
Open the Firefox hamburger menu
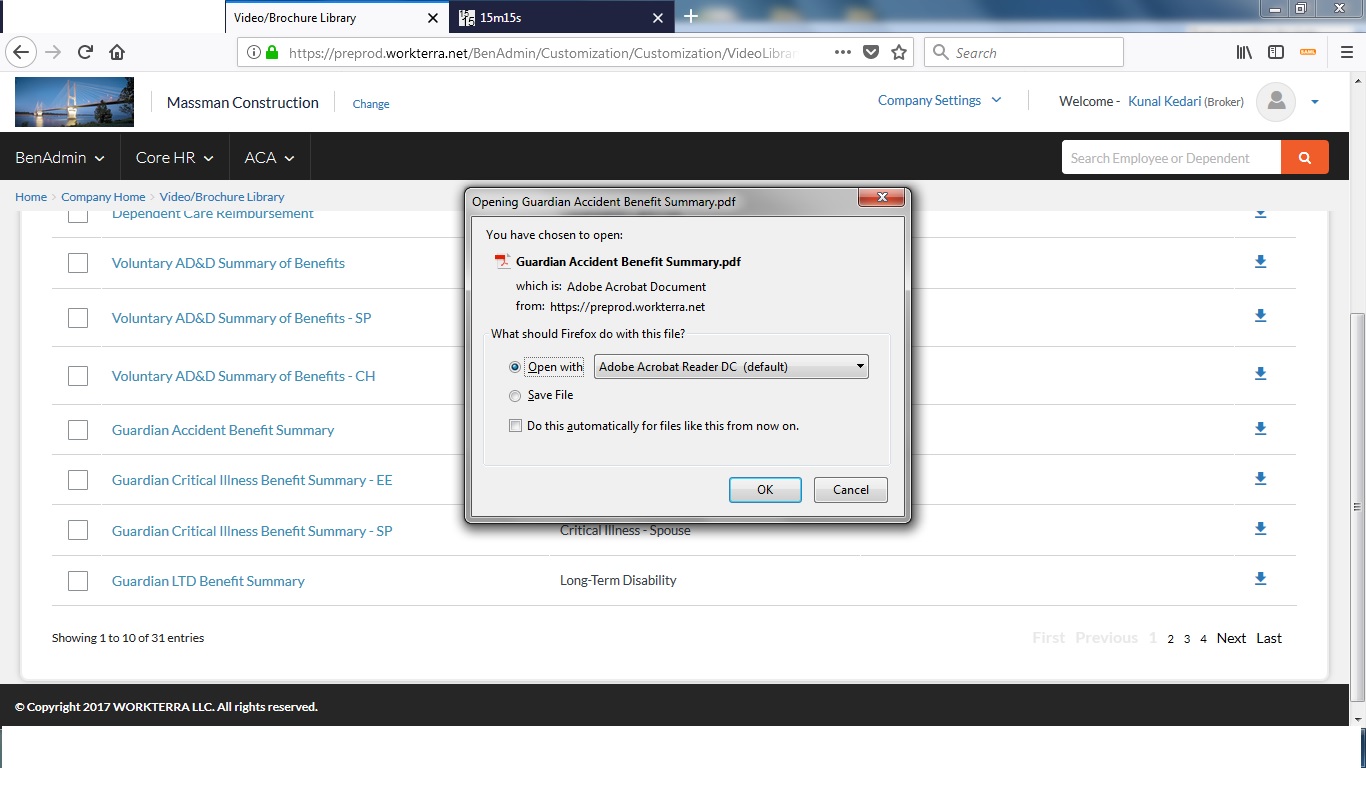[1346, 53]
